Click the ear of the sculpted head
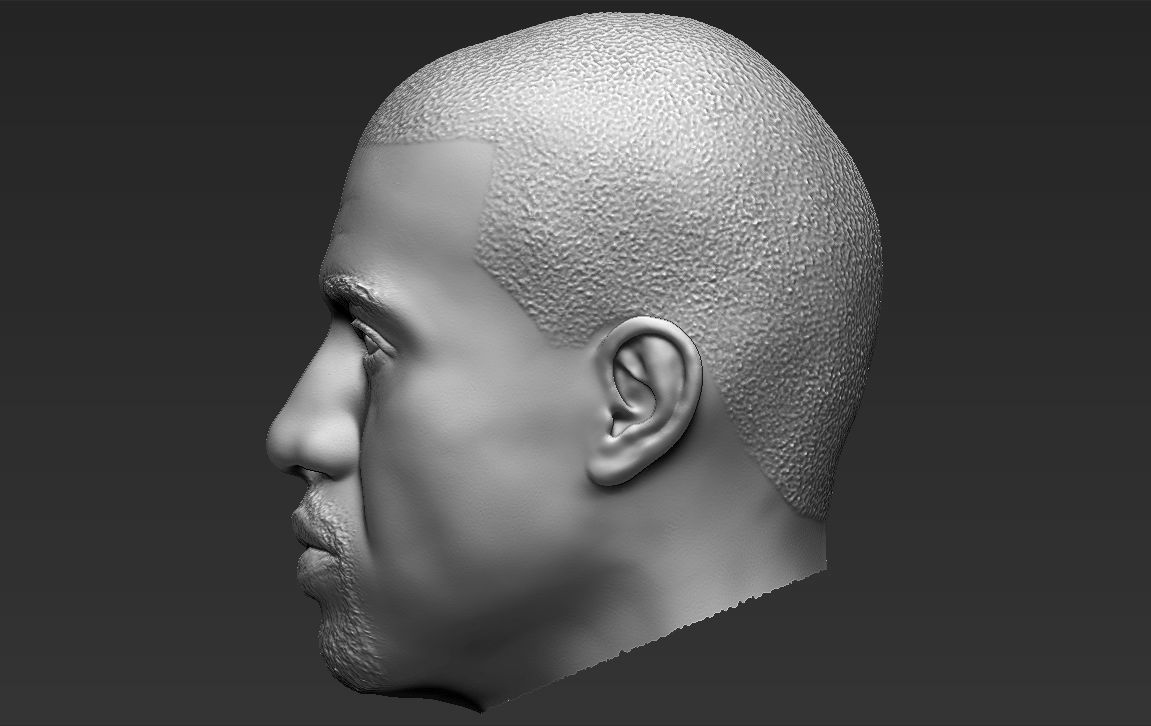 [645, 401]
